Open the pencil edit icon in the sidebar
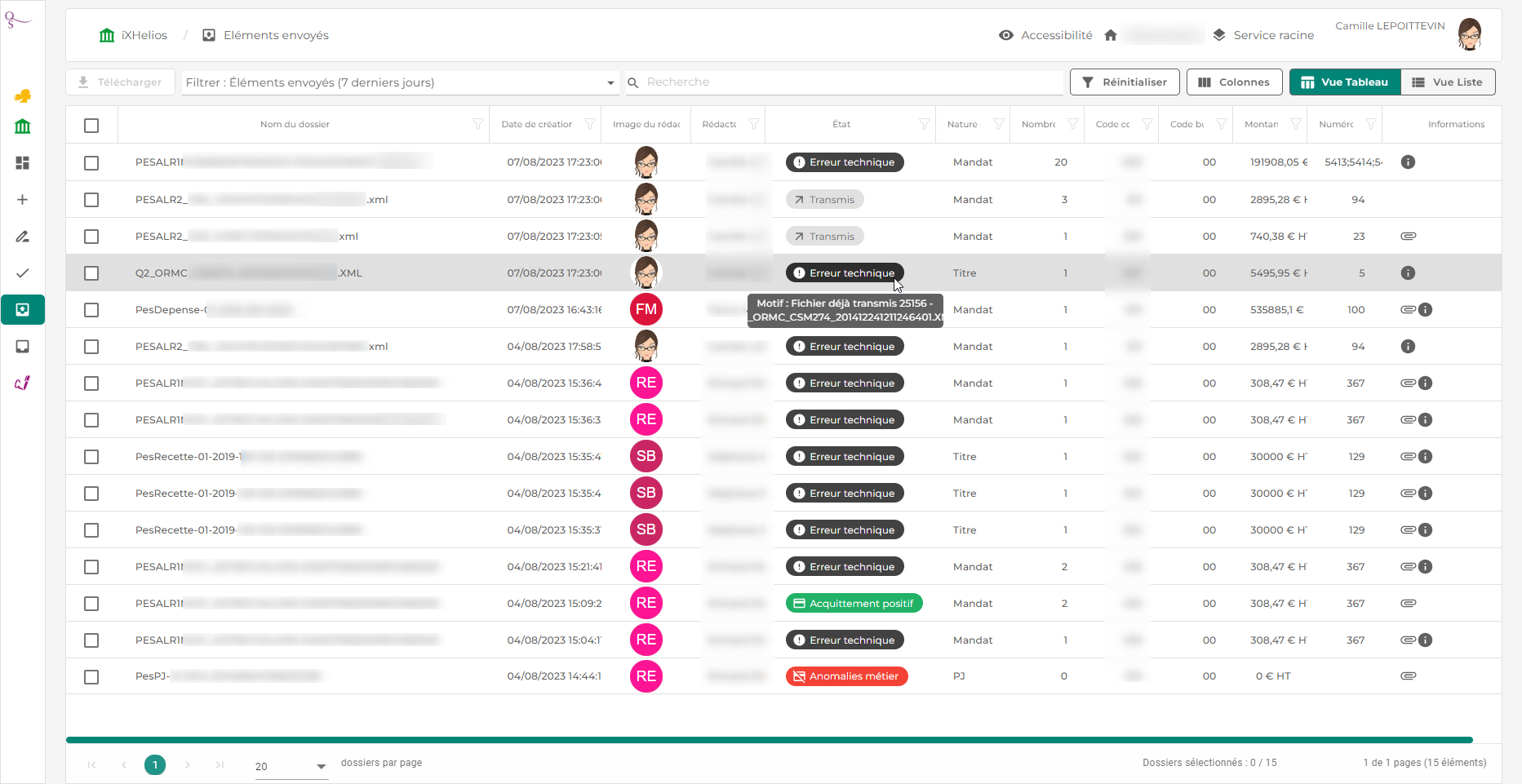The width and height of the screenshot is (1522, 784). 23,237
